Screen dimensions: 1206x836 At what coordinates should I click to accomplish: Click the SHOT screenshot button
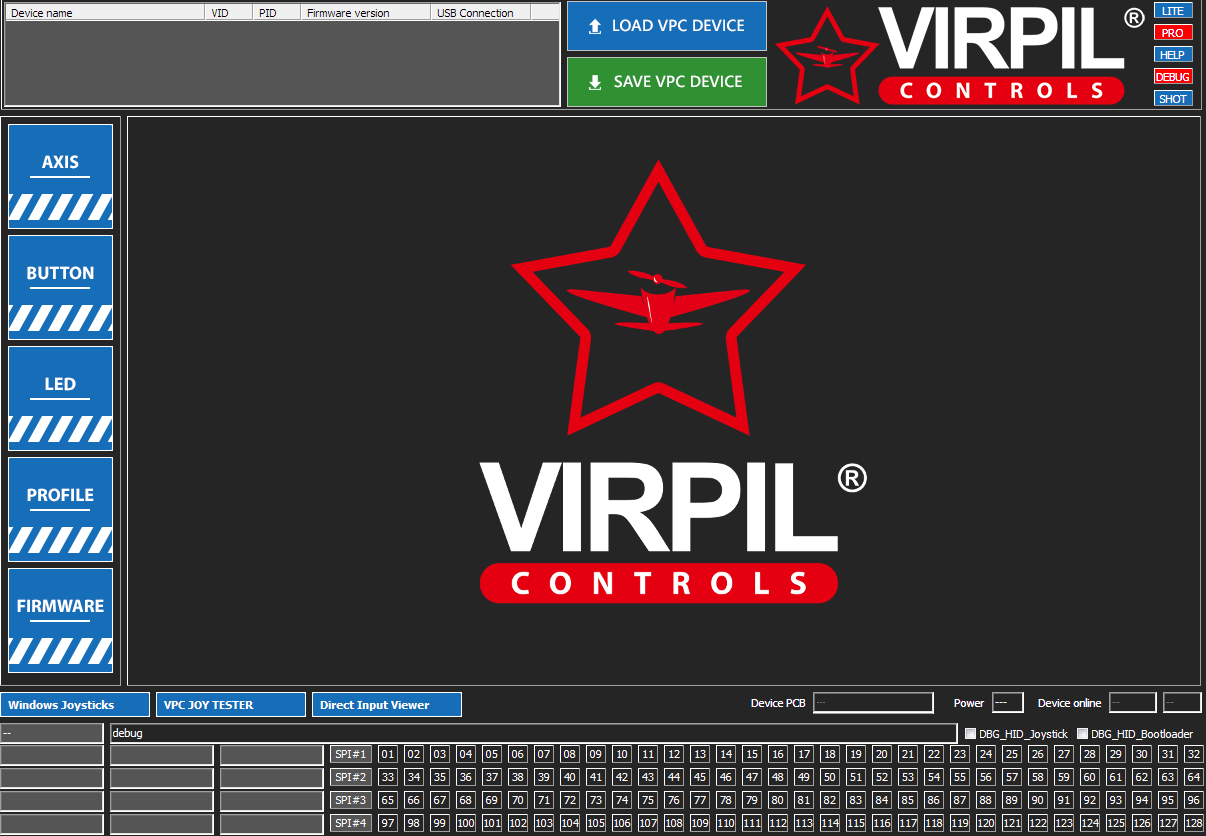pos(1173,99)
